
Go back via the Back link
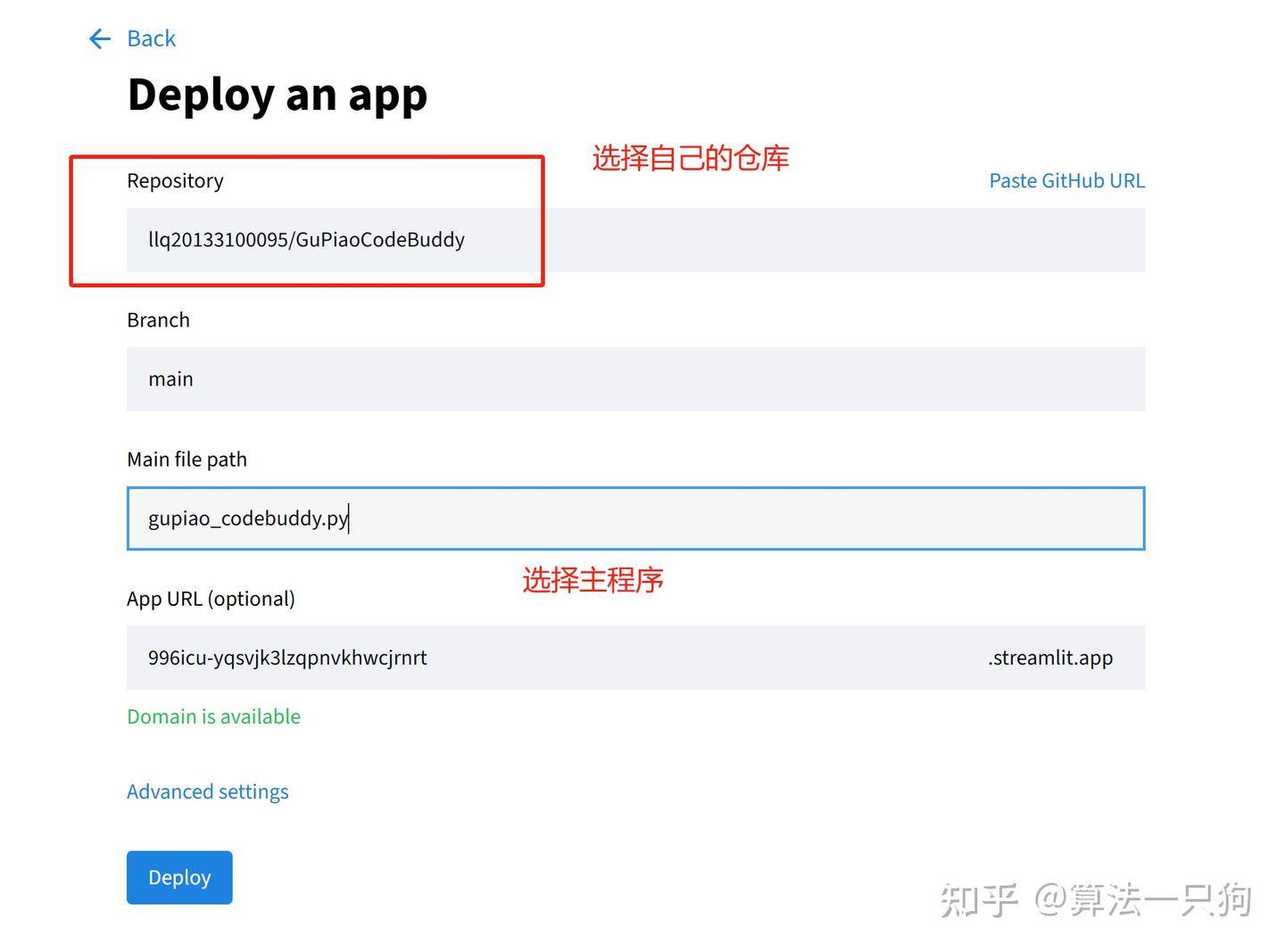(x=151, y=38)
